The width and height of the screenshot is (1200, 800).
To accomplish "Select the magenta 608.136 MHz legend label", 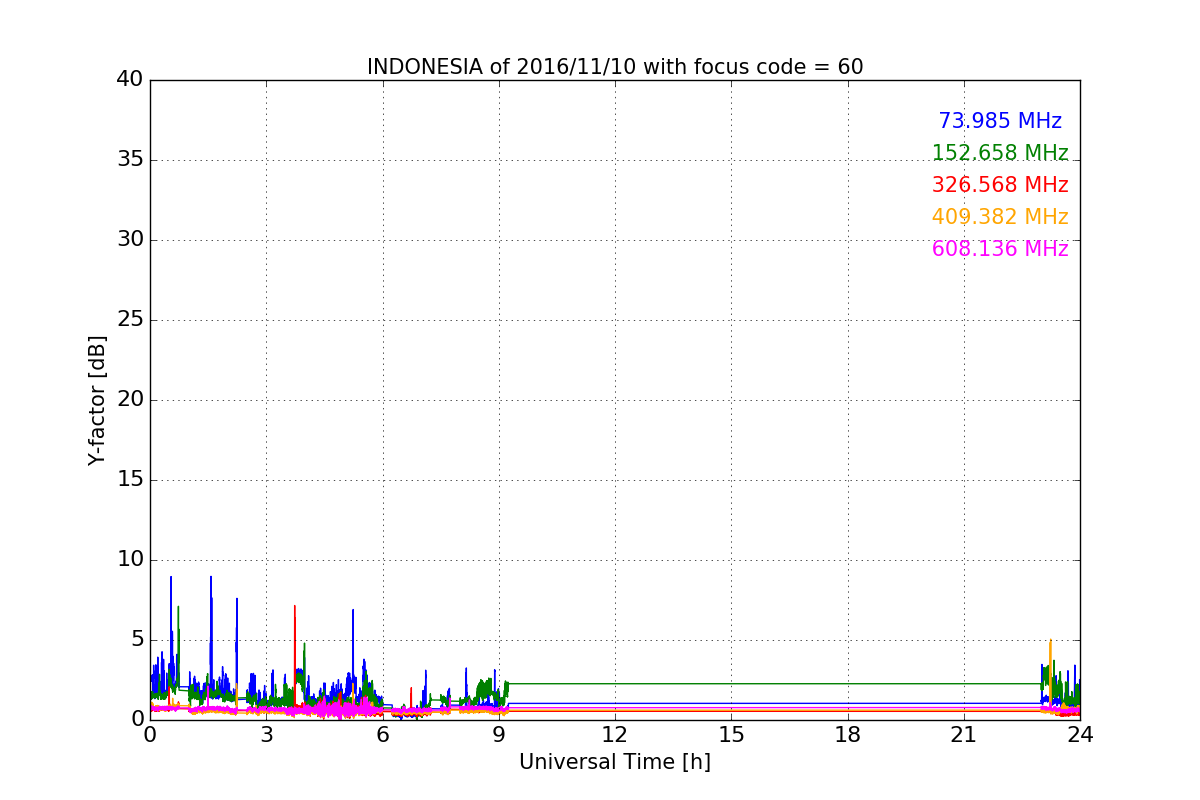I will (1000, 249).
